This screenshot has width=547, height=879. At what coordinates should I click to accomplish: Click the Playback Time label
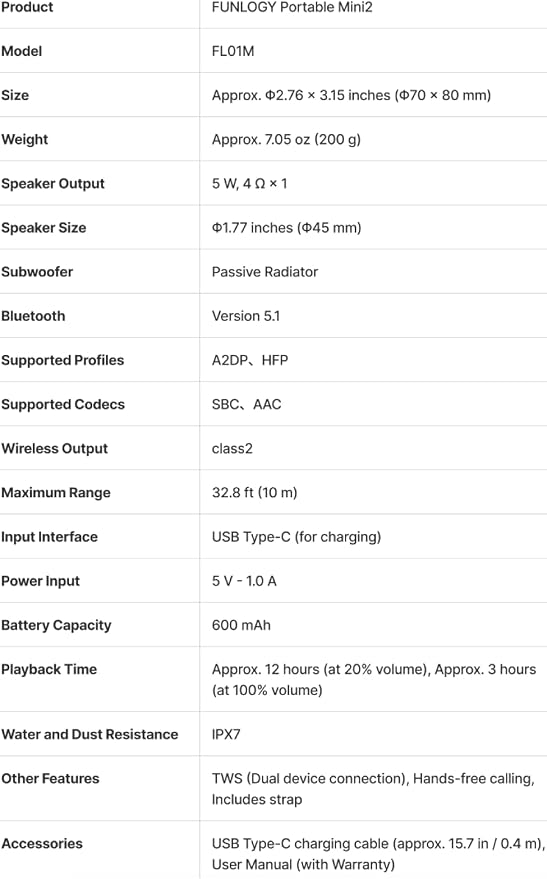tap(49, 669)
